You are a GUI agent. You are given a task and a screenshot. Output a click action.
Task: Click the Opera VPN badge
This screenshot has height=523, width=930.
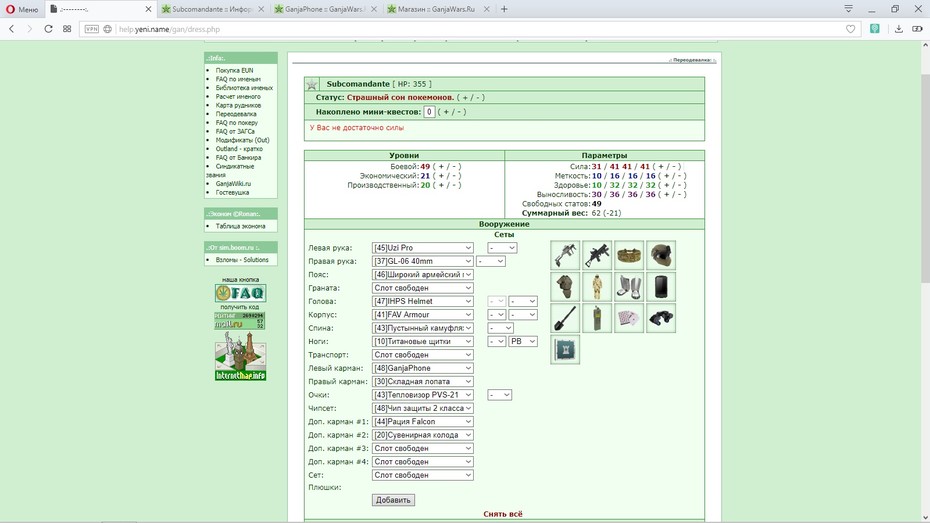pyautogui.click(x=91, y=29)
